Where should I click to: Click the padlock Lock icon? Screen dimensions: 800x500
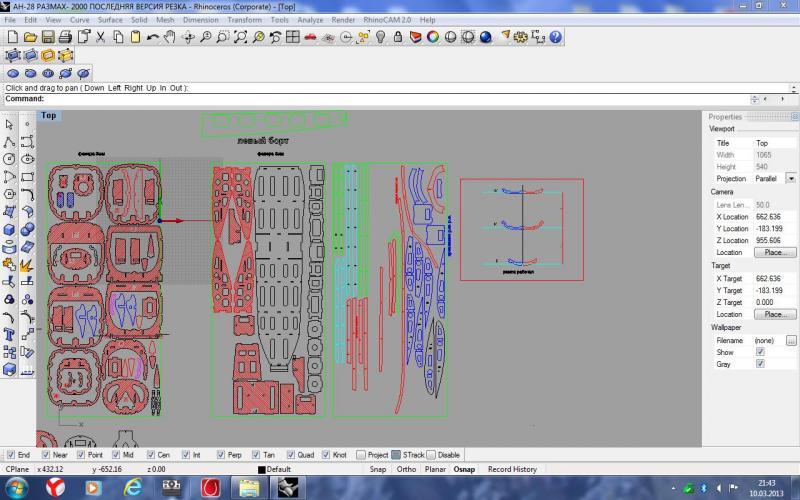pyautogui.click(x=398, y=37)
